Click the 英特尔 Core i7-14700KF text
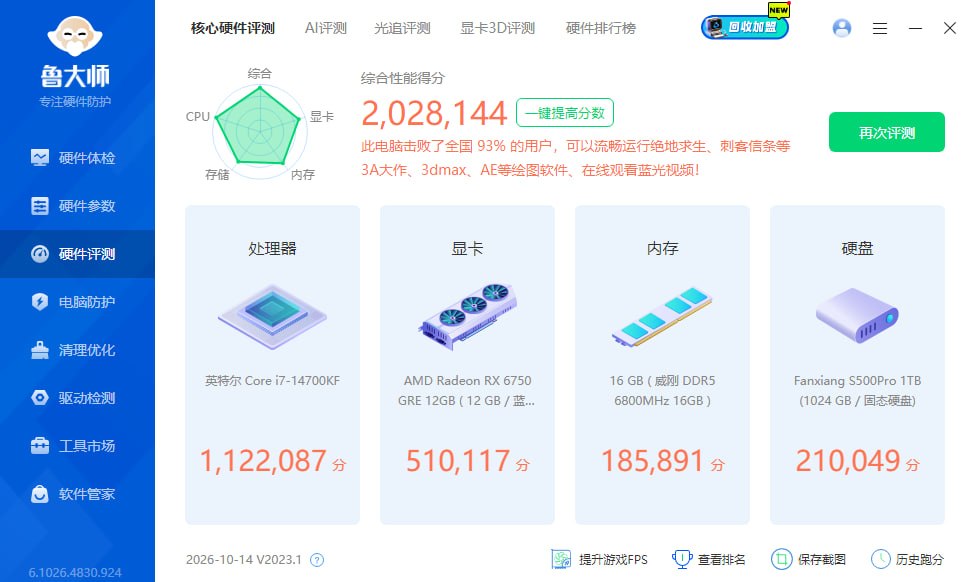The height and width of the screenshot is (582, 969). click(273, 381)
